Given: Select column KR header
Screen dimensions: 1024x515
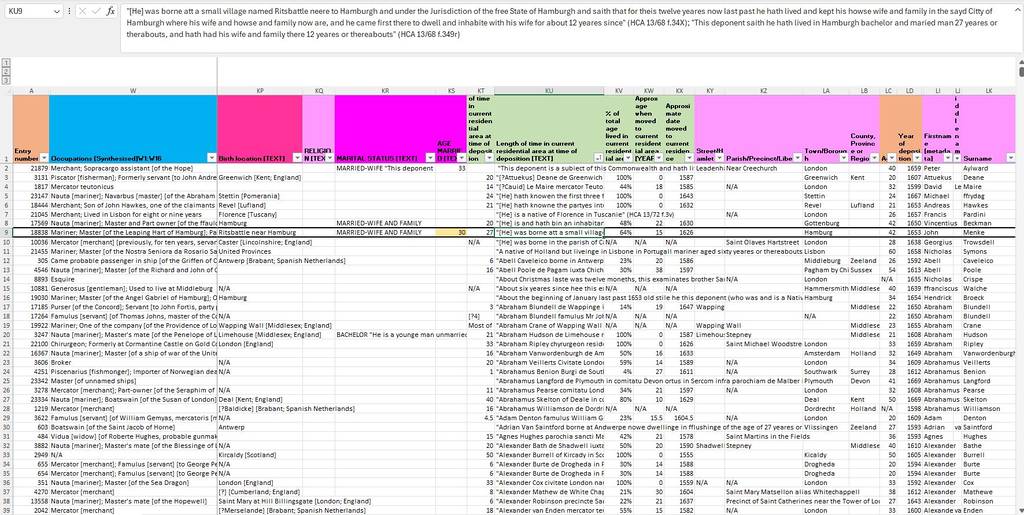Looking at the screenshot, I should [x=385, y=90].
